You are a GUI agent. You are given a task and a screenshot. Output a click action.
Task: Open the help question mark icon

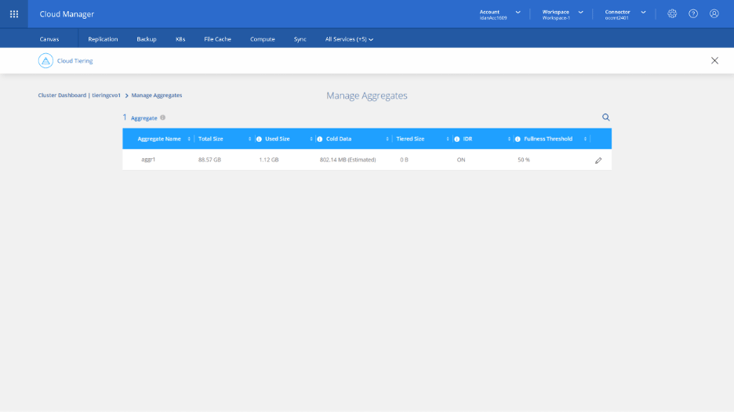tap(693, 14)
